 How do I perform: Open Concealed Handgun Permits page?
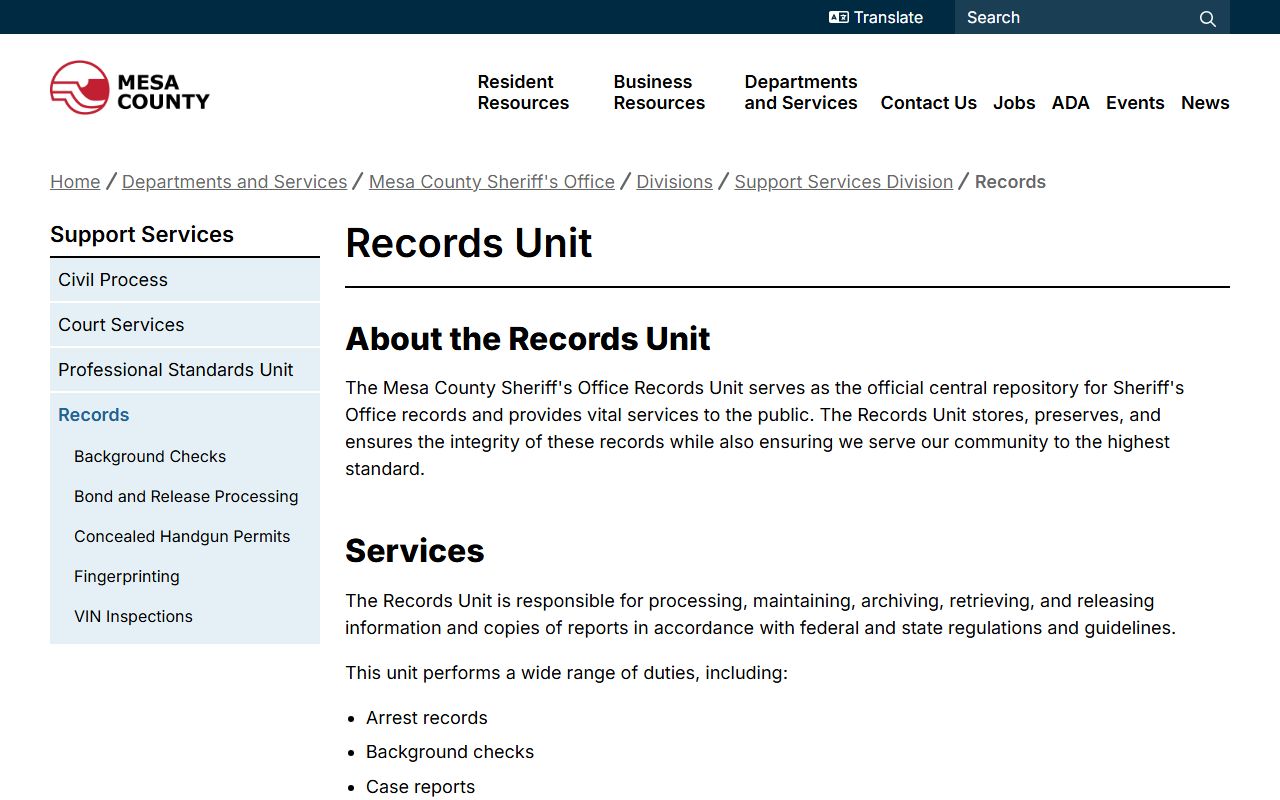pos(182,536)
